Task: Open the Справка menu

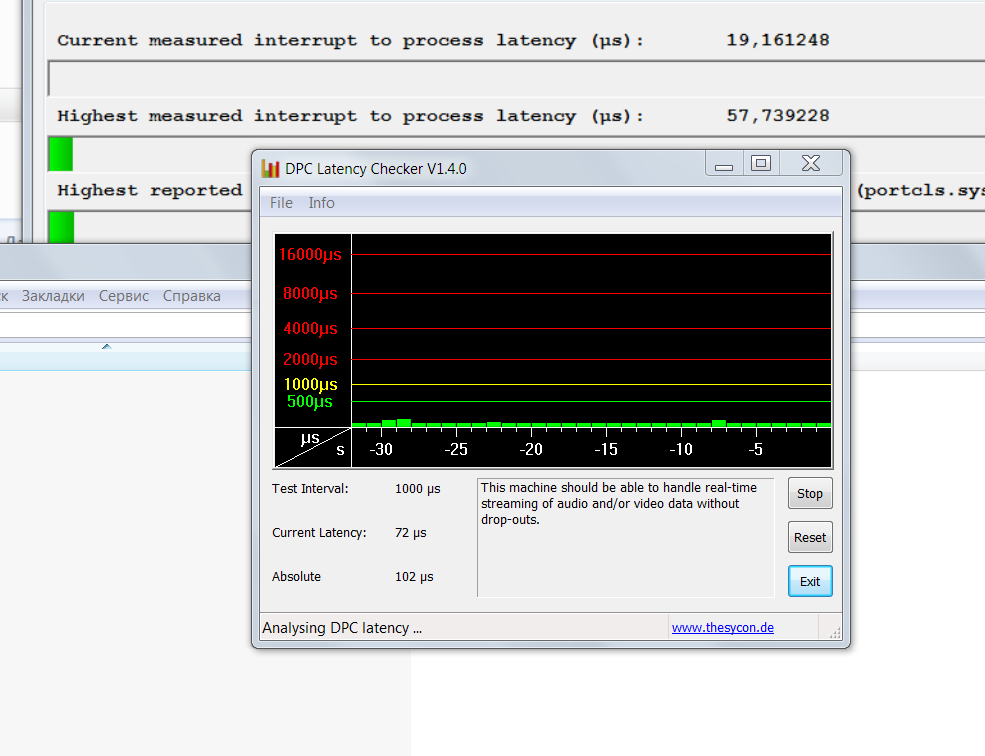Action: coord(192,296)
